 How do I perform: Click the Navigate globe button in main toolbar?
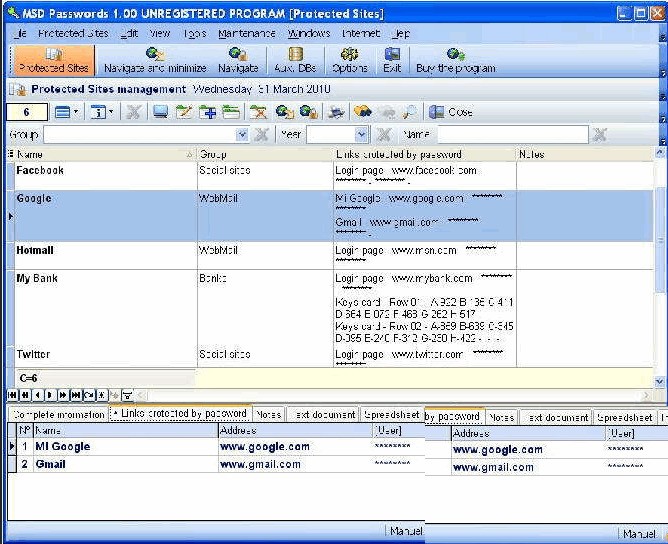pos(238,60)
